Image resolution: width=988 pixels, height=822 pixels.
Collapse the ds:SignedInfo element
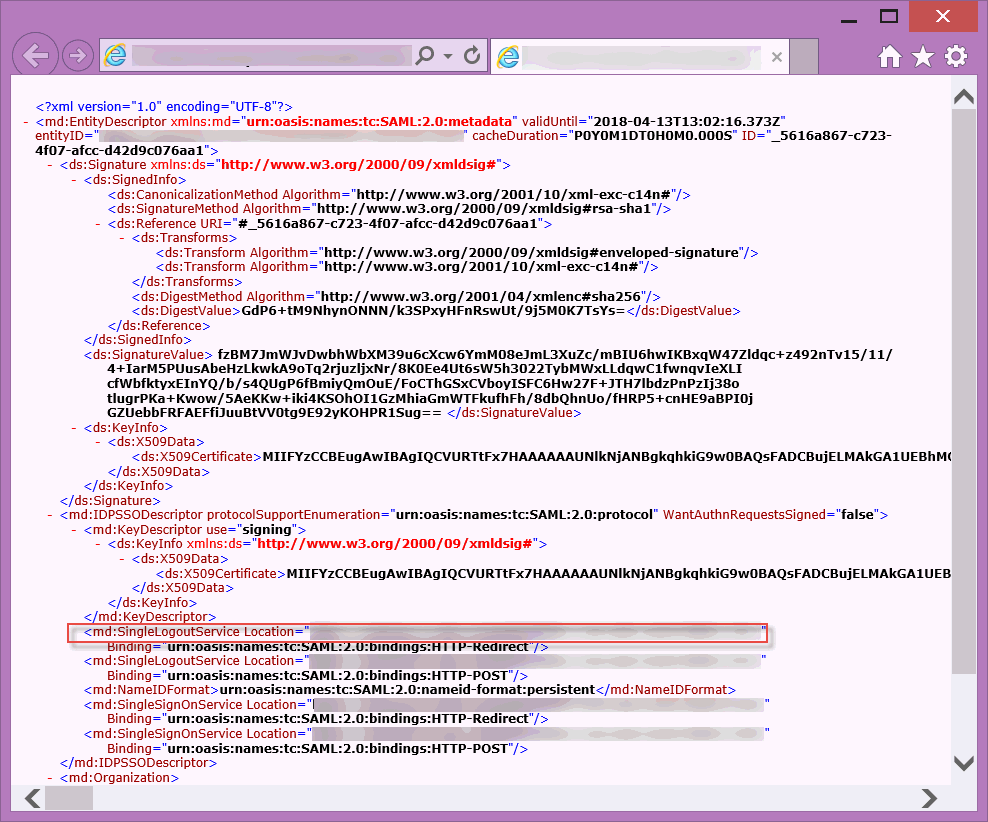coord(74,180)
